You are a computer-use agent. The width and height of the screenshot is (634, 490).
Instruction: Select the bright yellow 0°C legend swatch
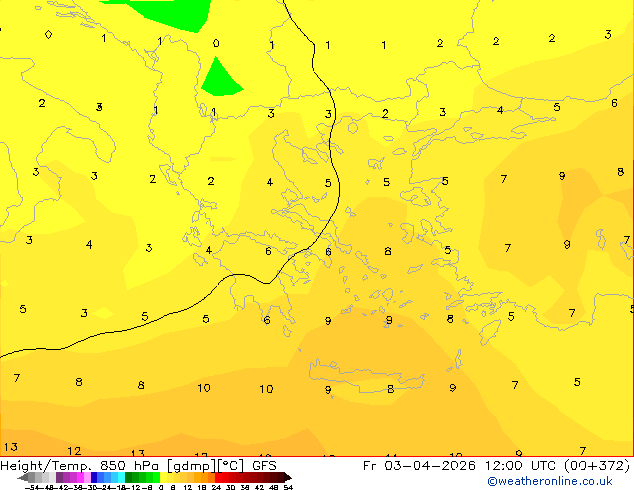pos(163,477)
